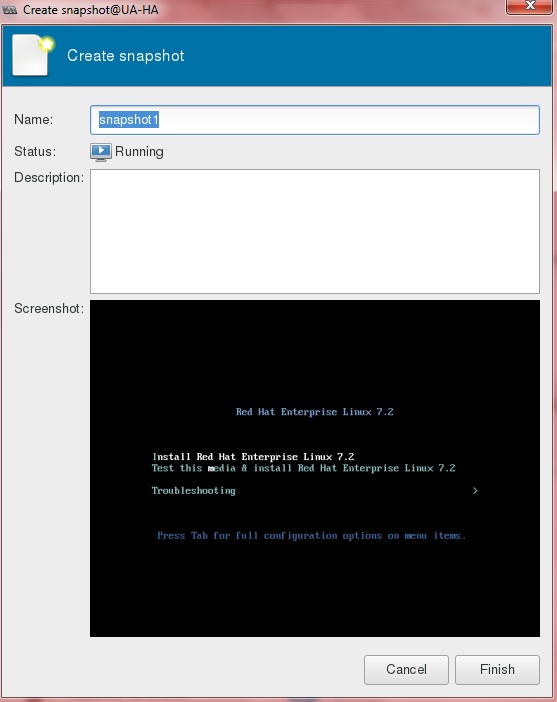Click the Troubleshooting submenu arrow in the screenshot
This screenshot has width=557, height=702.
(x=475, y=491)
